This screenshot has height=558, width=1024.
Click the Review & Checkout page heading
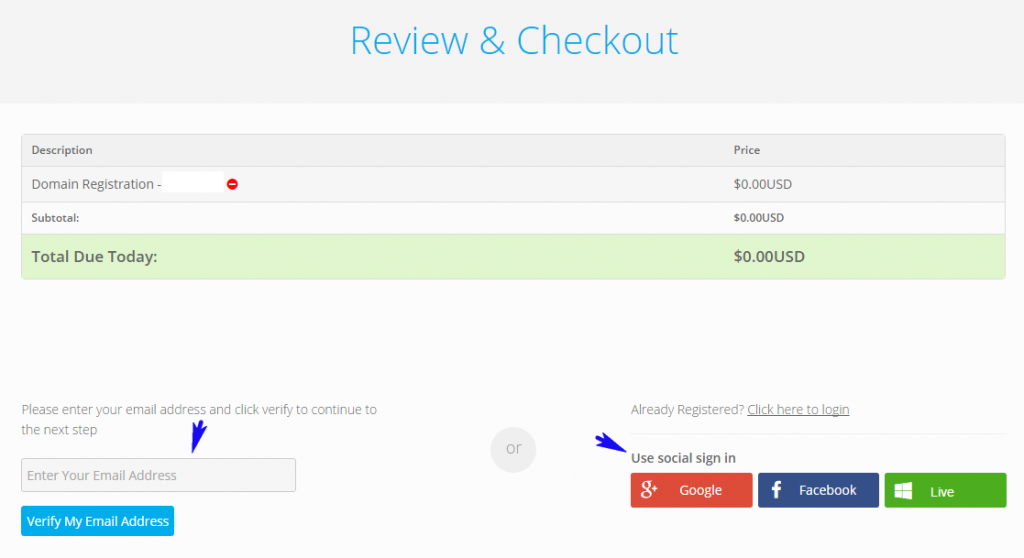[x=514, y=40]
